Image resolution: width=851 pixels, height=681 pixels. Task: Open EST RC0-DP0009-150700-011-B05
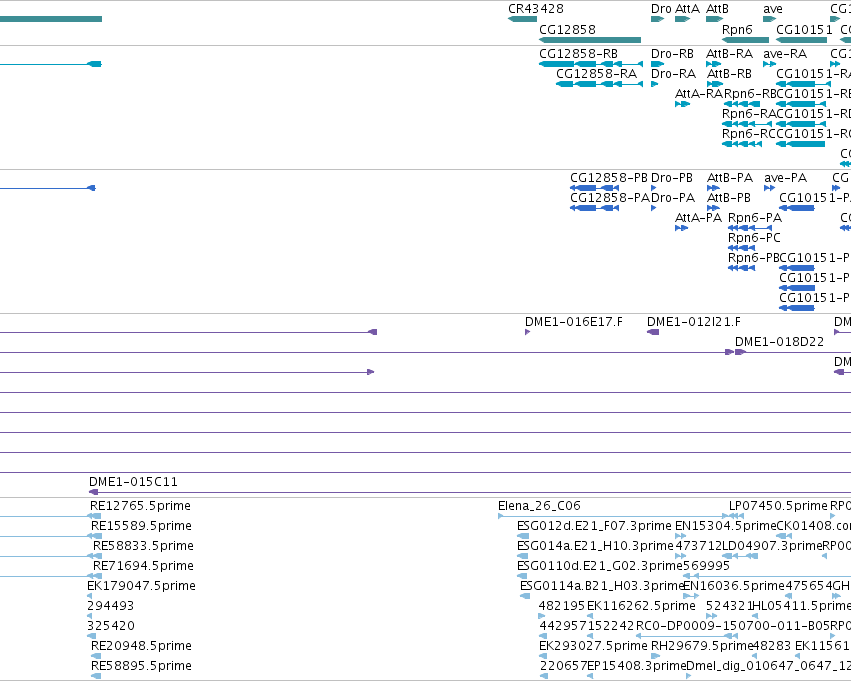[733, 626]
